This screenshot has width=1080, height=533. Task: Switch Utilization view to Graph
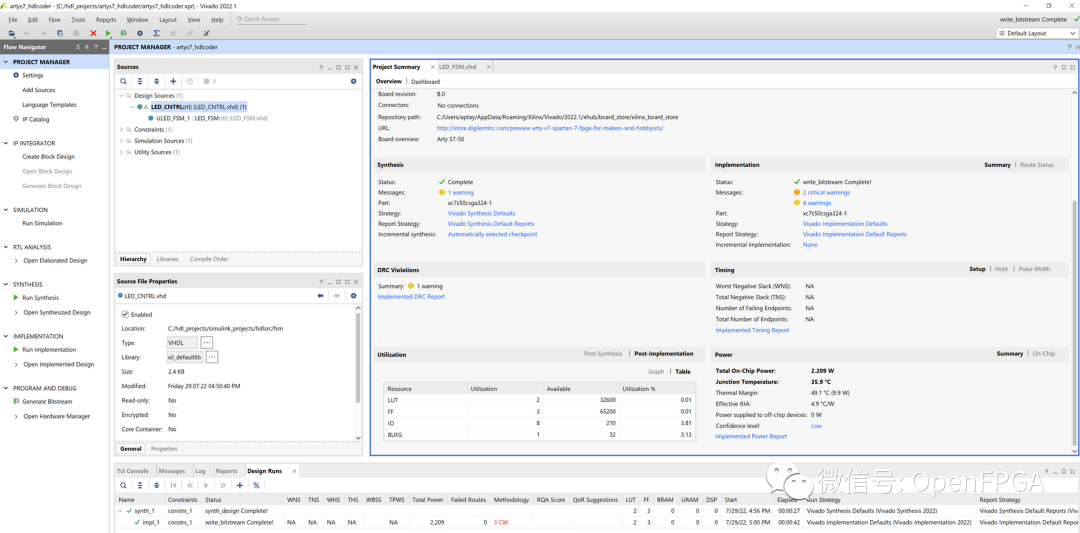click(x=656, y=371)
